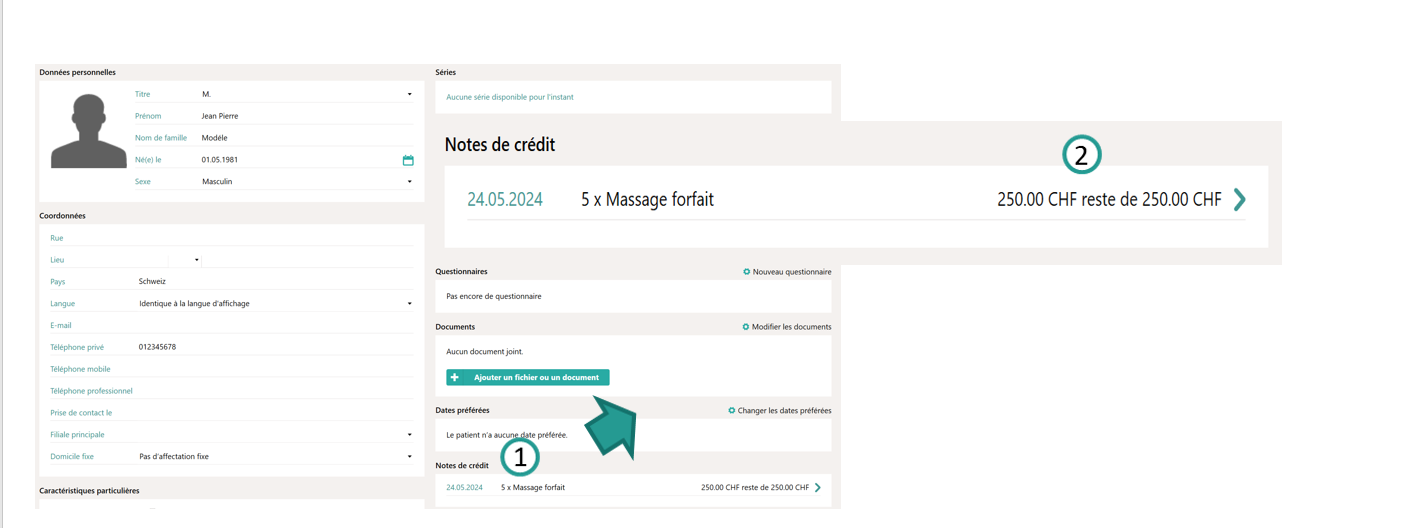Viewport: 1422px width, 528px height.
Task: Open the Titre dropdown
Action: pyautogui.click(x=409, y=94)
